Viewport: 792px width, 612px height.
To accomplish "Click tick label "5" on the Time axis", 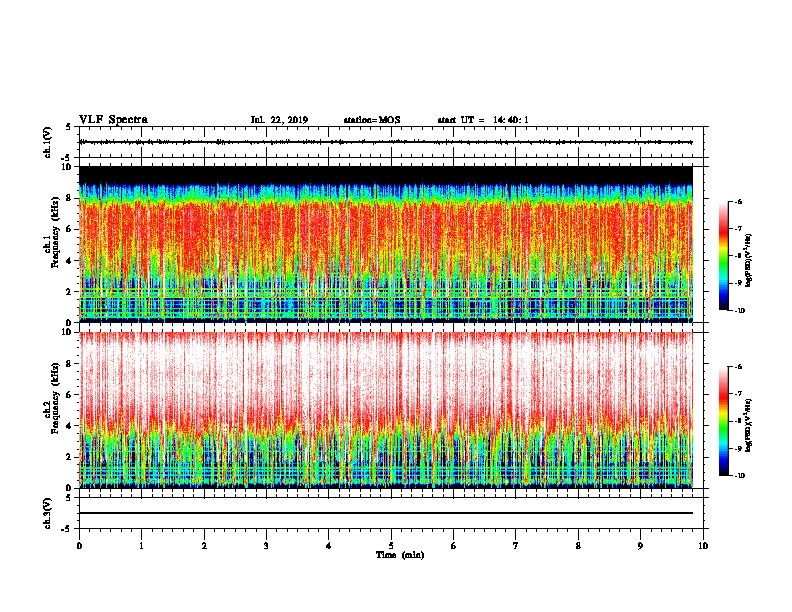I will tap(391, 546).
